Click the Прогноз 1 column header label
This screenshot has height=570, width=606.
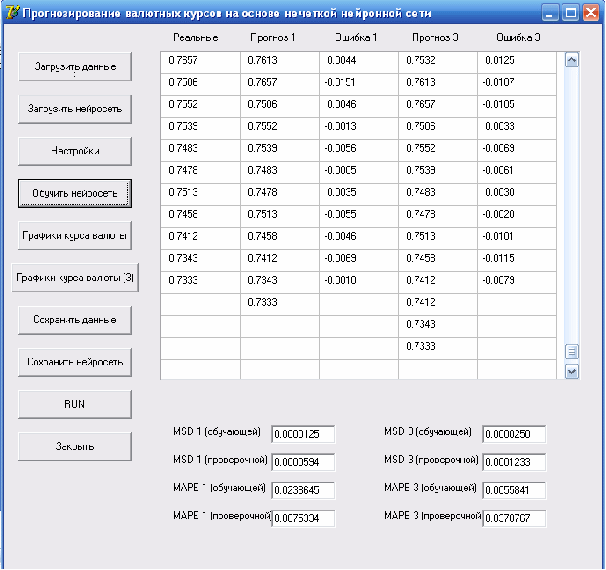pyautogui.click(x=272, y=37)
